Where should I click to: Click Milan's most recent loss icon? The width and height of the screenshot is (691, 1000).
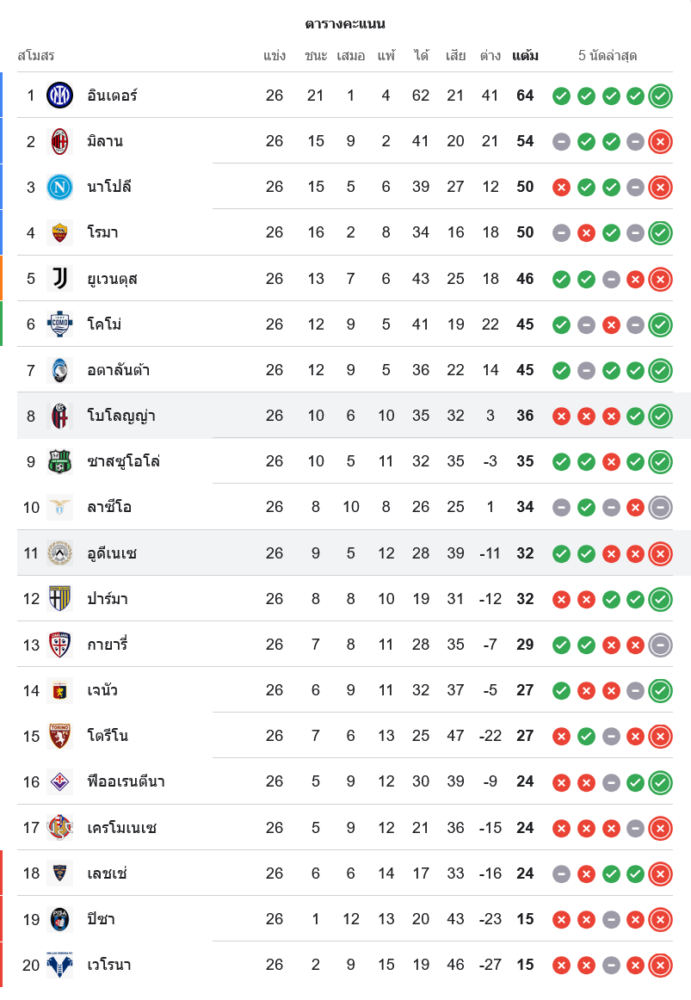660,142
